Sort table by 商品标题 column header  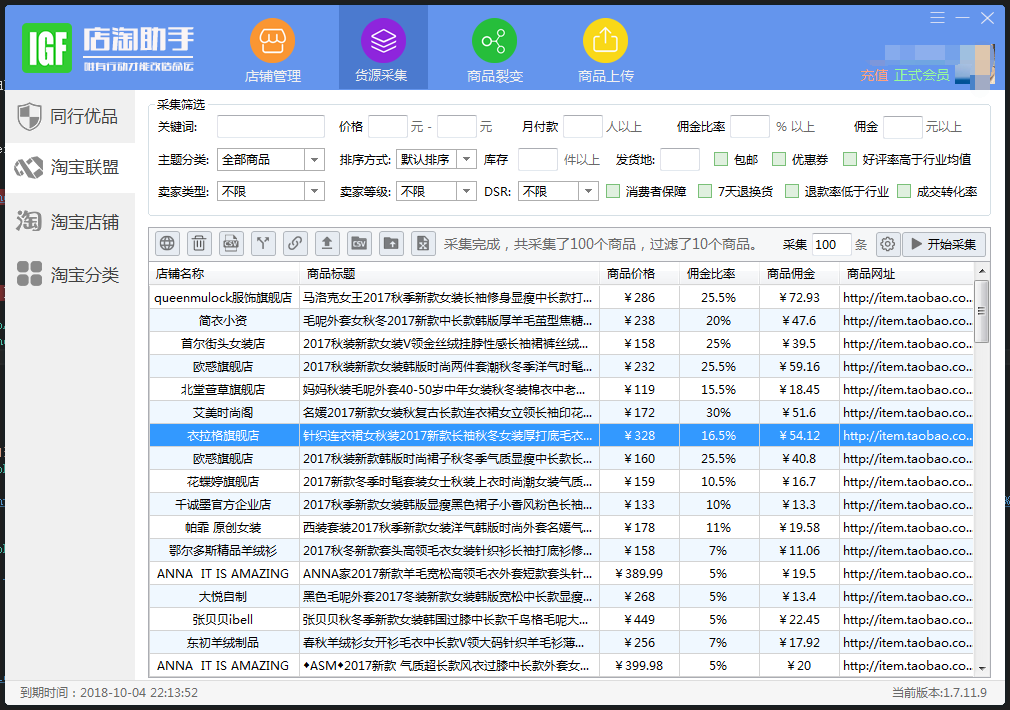coord(450,274)
